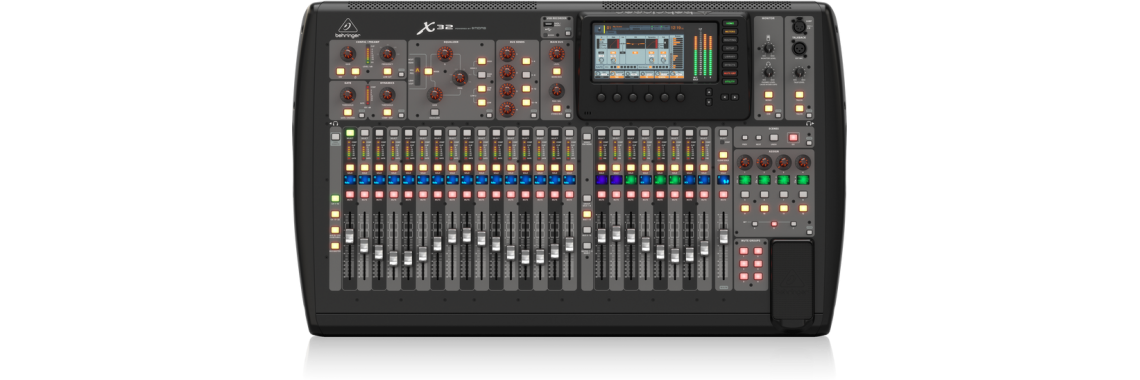Toggle the 48V phantom power button
The image size is (1140, 380).
tap(340, 71)
